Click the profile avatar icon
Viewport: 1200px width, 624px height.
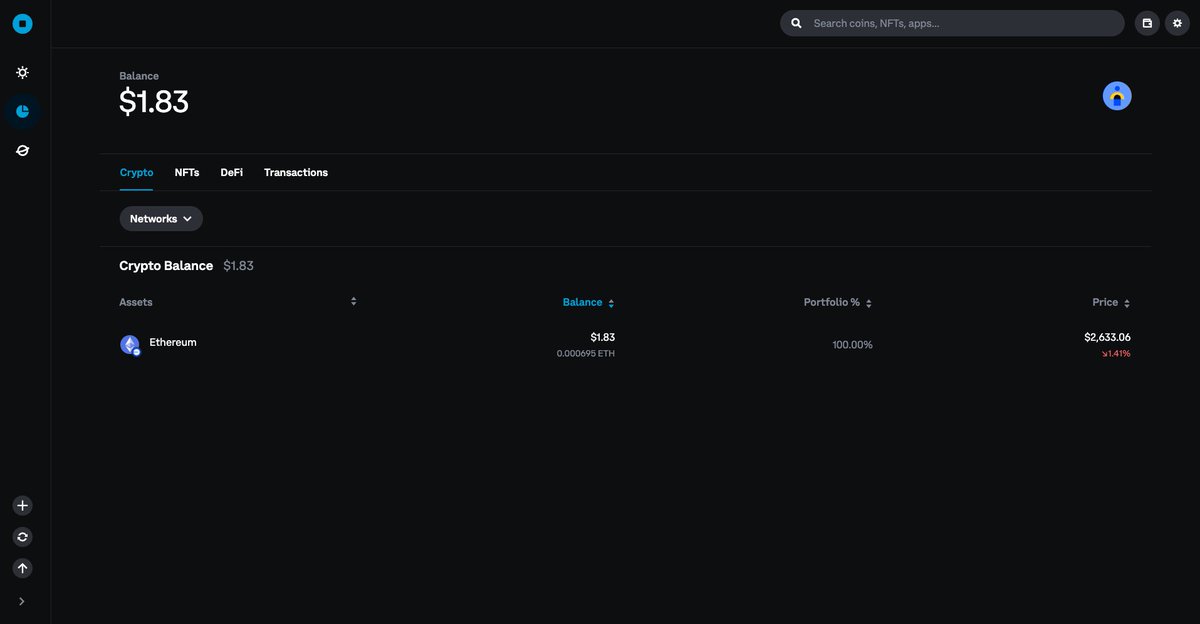(1117, 96)
